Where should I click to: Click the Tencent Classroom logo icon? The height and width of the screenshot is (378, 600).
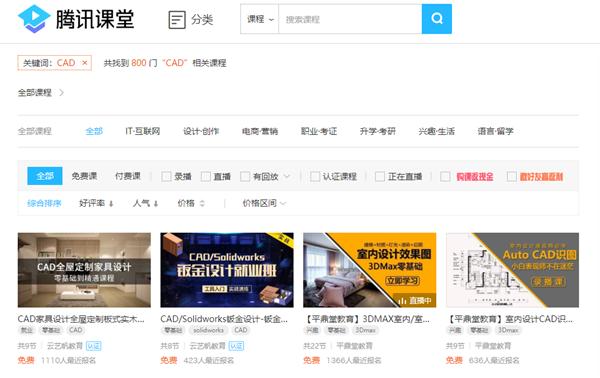[x=34, y=19]
